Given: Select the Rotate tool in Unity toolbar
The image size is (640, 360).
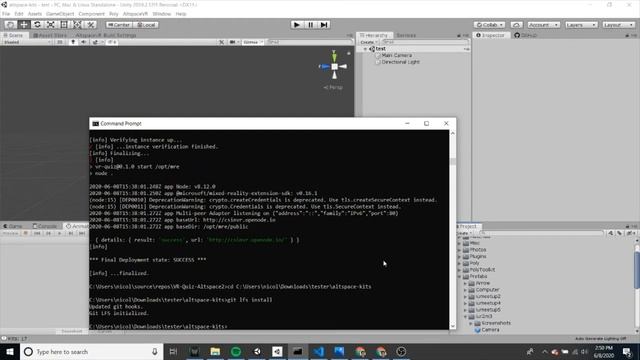Looking at the screenshot, I should (37, 25).
